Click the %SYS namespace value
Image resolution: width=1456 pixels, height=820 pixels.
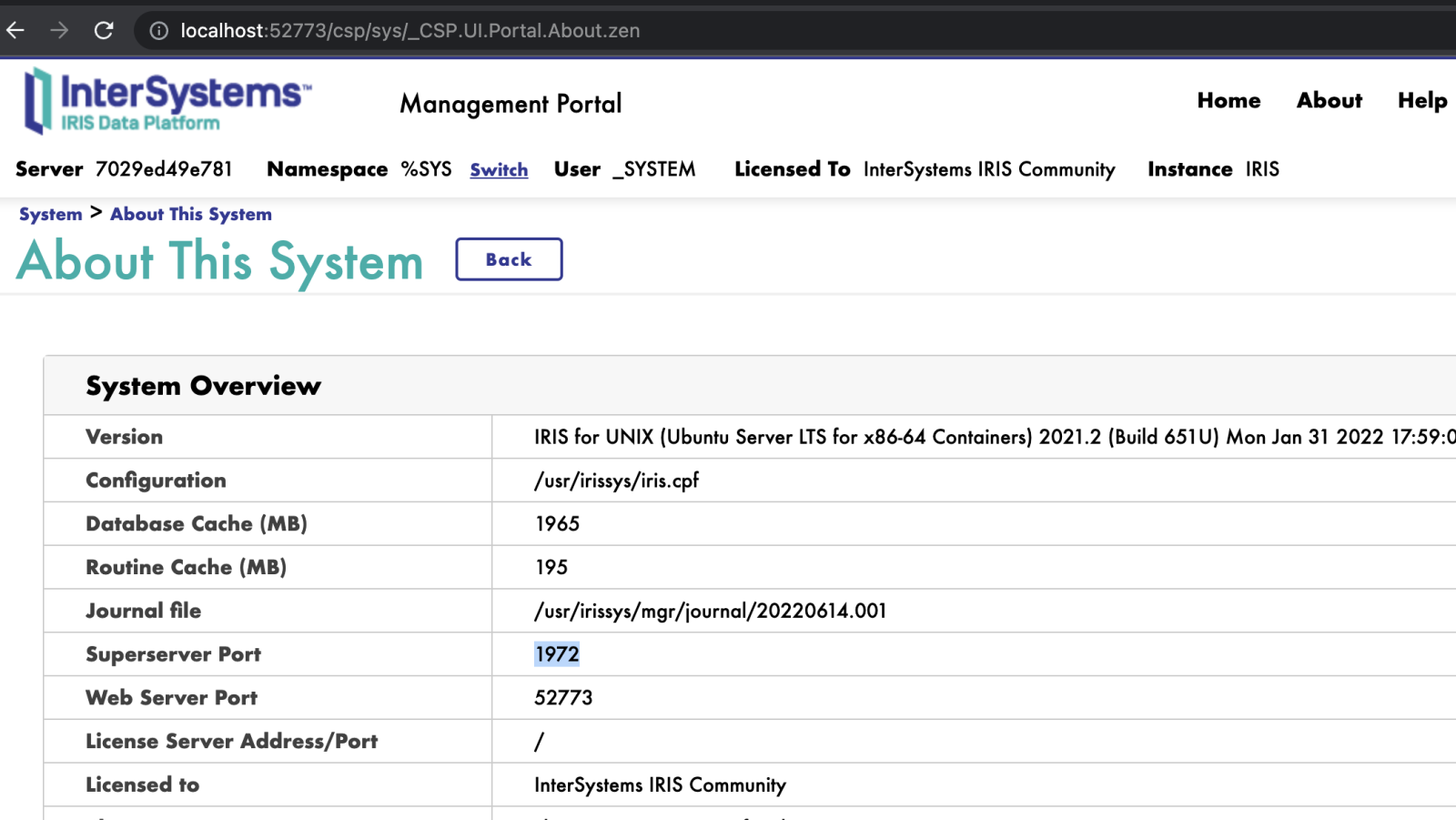coord(426,169)
